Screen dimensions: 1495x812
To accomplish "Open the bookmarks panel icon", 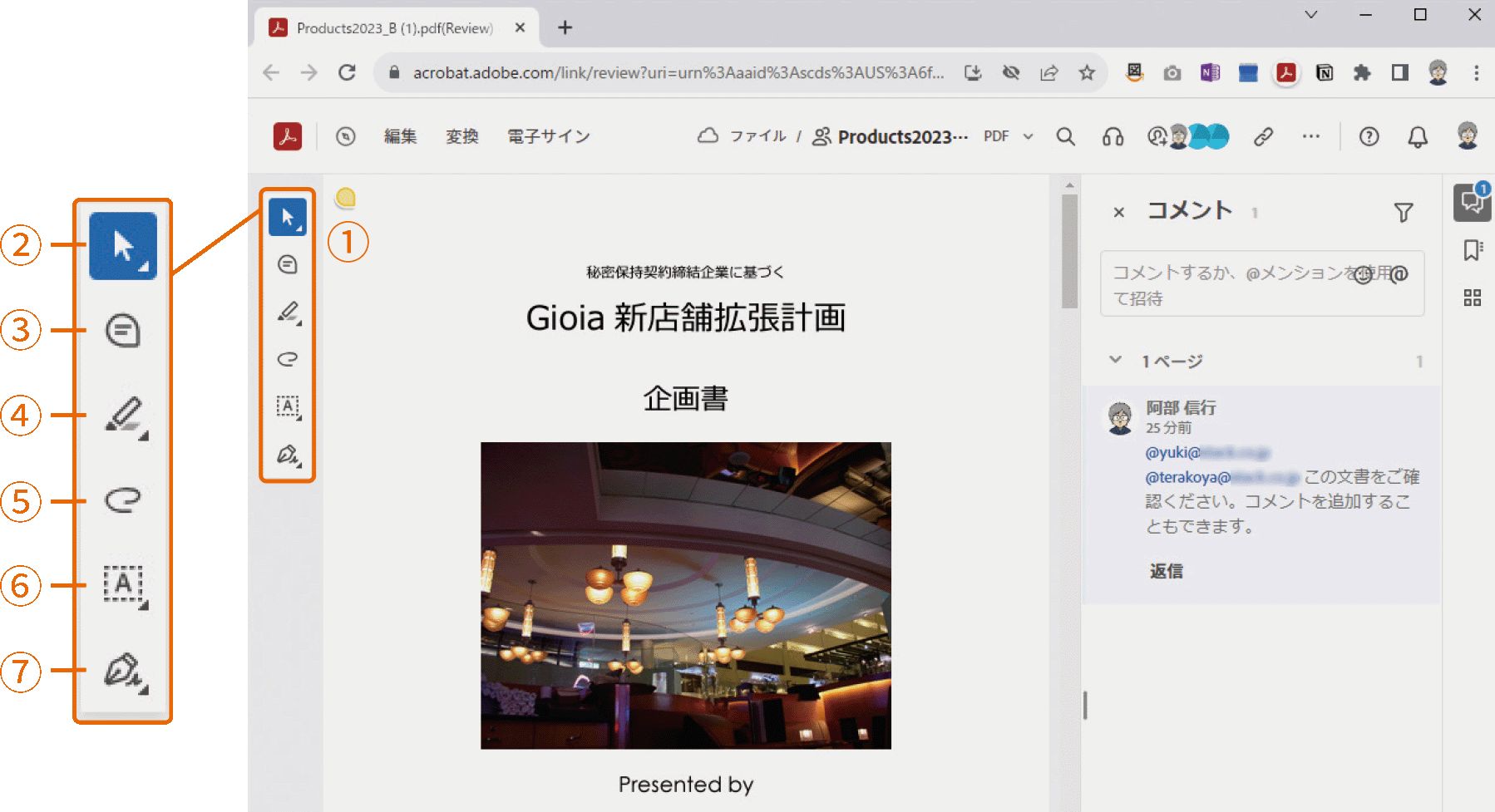I will pos(1473,250).
